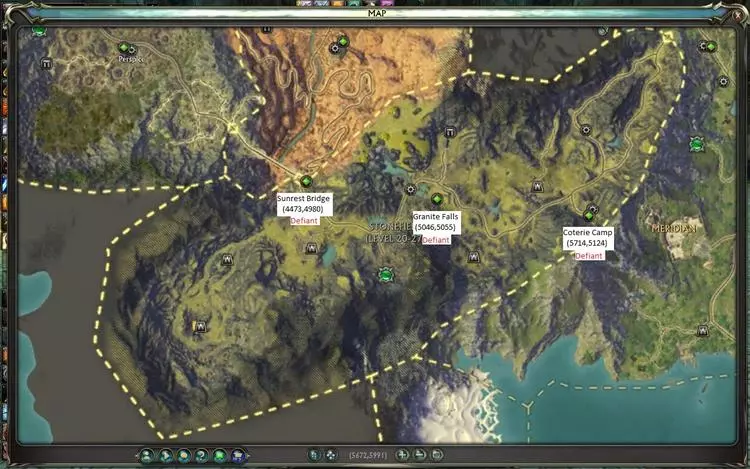The height and width of the screenshot is (469, 750).
Task: Click the gear icon above Coterie Camp diamond
Action: point(593,208)
